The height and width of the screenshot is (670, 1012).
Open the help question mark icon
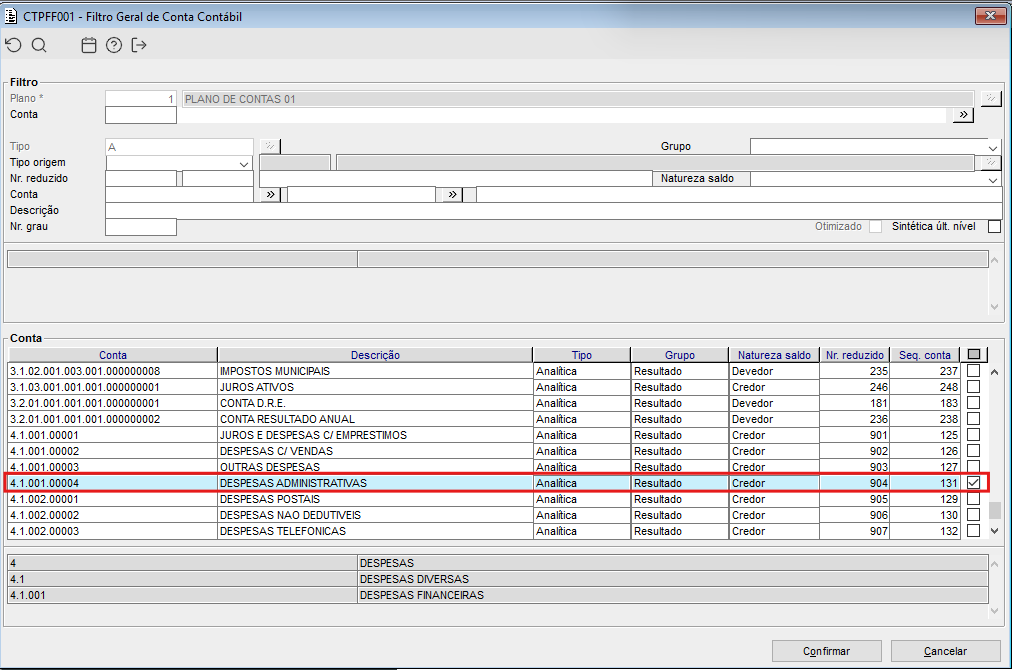coord(114,45)
